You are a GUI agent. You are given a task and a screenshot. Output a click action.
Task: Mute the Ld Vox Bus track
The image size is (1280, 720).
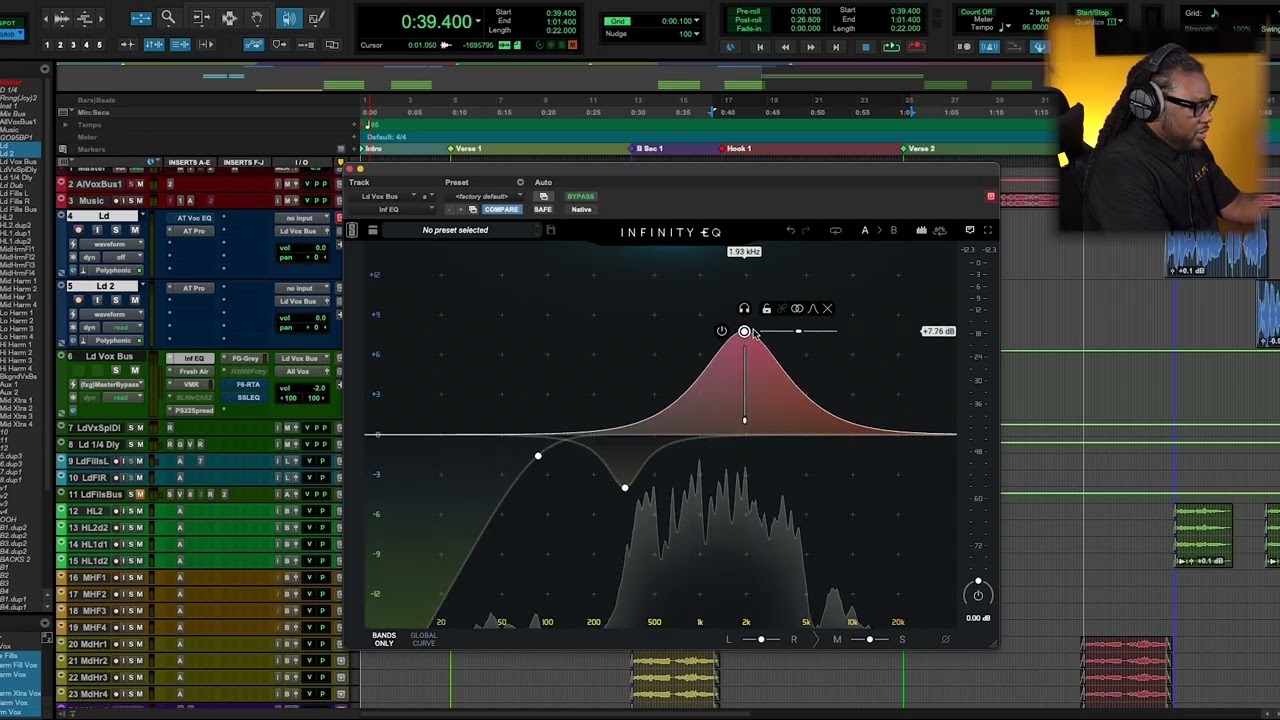pyautogui.click(x=135, y=371)
